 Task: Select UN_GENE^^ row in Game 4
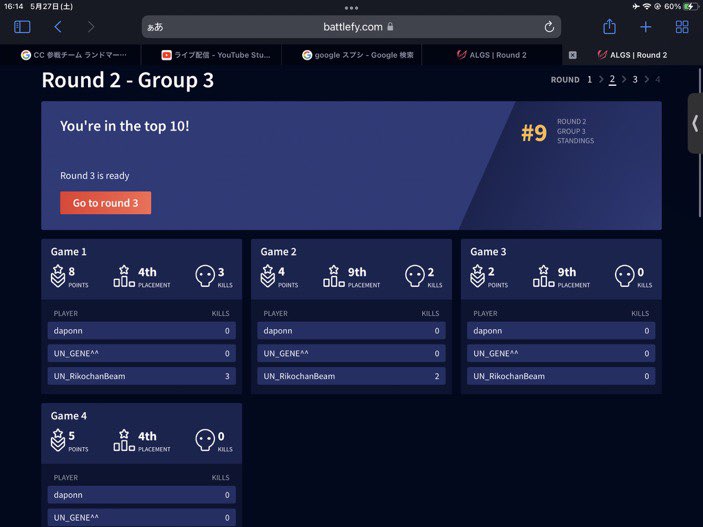142,518
